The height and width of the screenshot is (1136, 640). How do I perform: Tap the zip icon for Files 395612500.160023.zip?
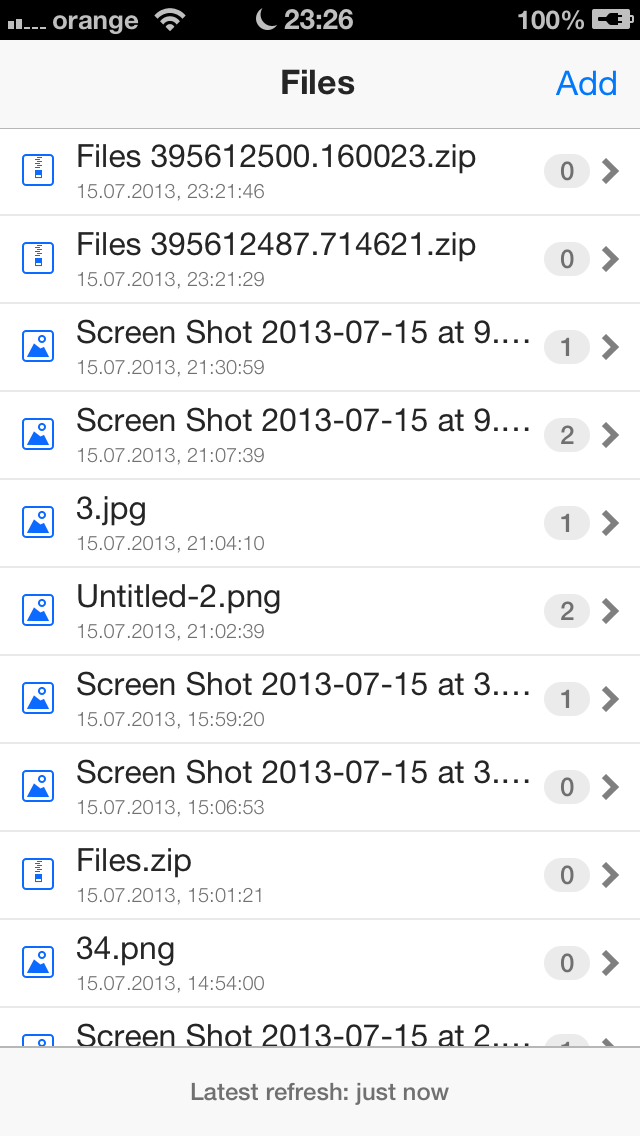click(x=38, y=171)
